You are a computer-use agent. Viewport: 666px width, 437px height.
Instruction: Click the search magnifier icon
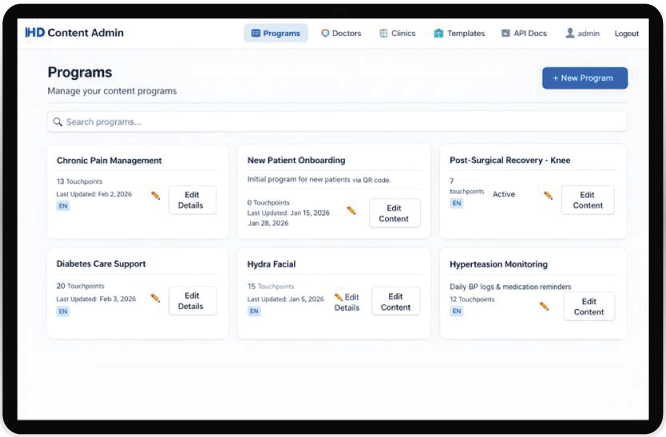(58, 122)
